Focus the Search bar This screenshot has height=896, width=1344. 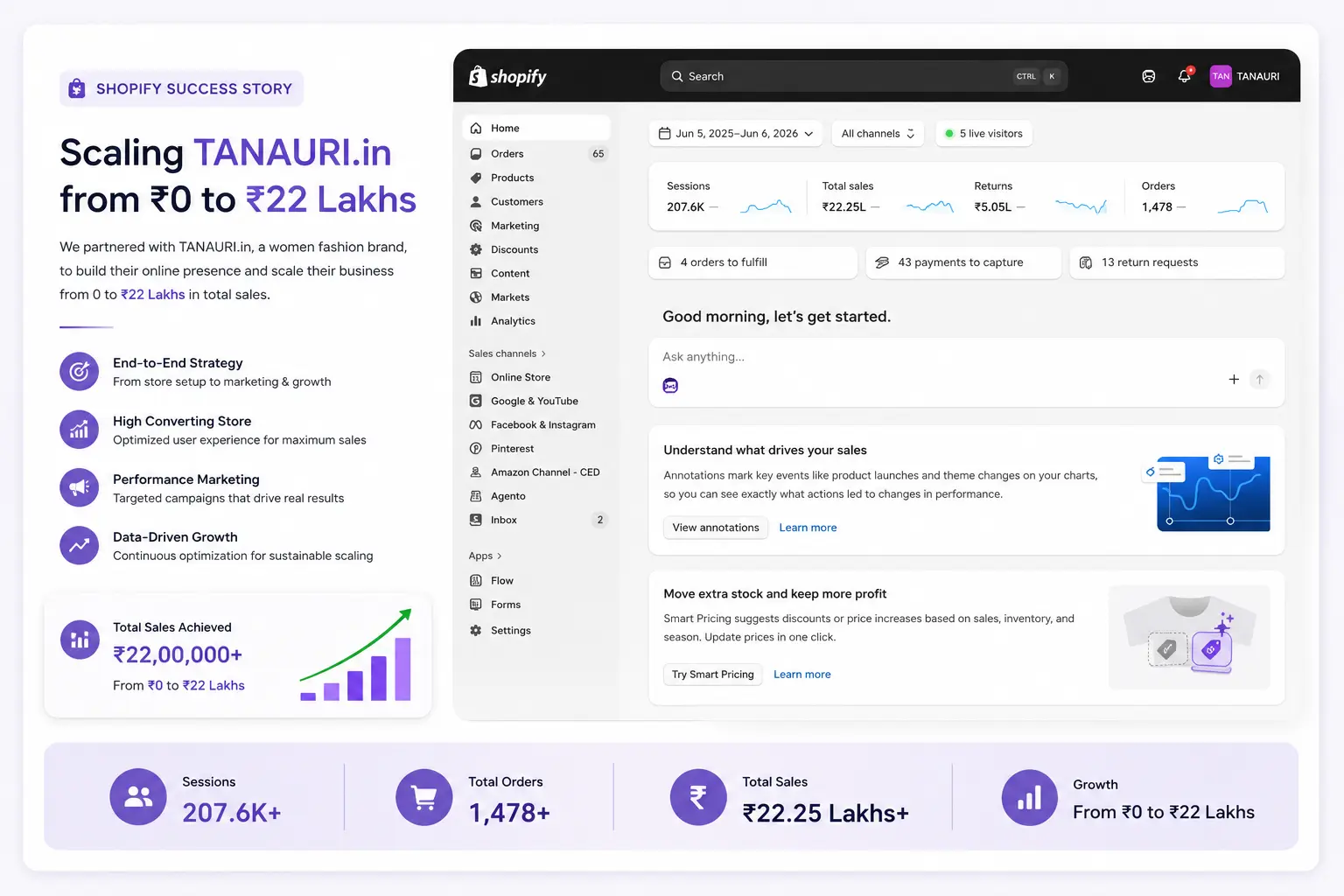864,76
